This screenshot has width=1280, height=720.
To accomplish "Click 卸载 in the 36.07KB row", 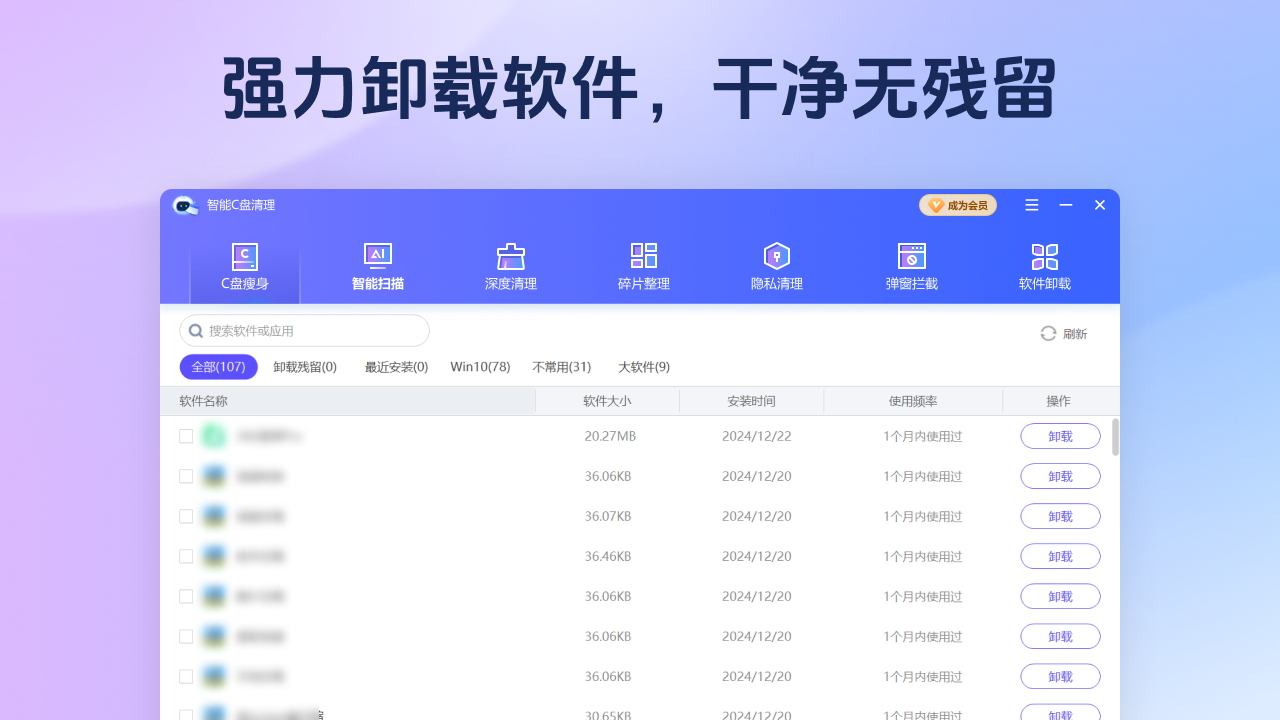I will pyautogui.click(x=1060, y=516).
